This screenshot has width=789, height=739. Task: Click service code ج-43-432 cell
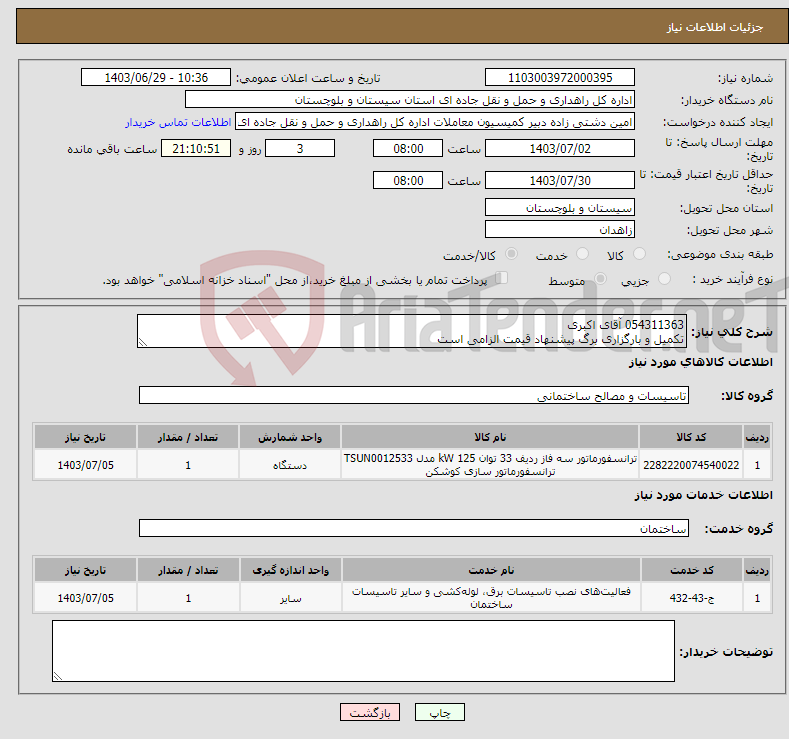coord(691,598)
